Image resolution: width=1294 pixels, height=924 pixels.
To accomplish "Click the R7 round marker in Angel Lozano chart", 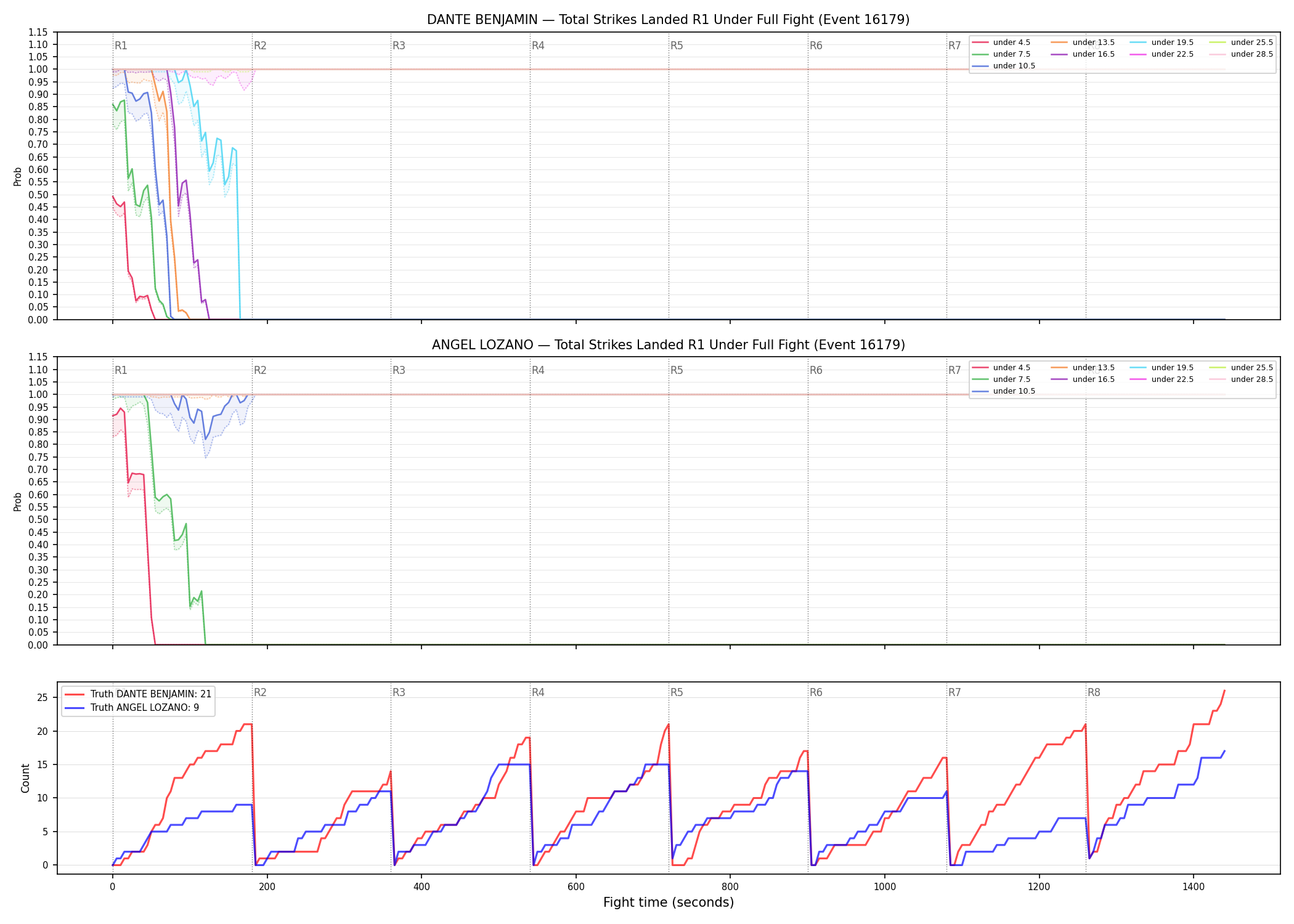I will [954, 370].
